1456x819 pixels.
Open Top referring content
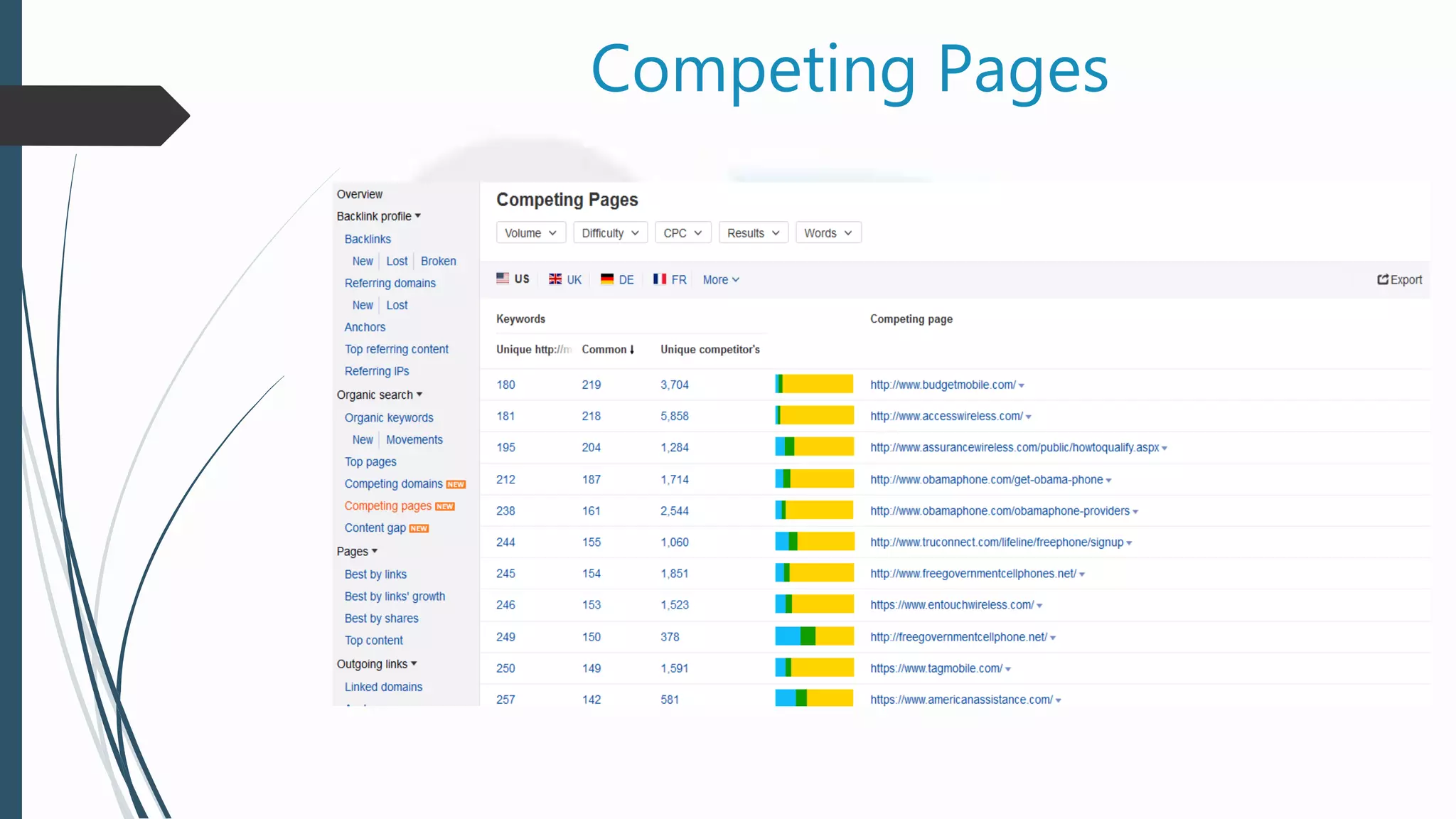397,349
